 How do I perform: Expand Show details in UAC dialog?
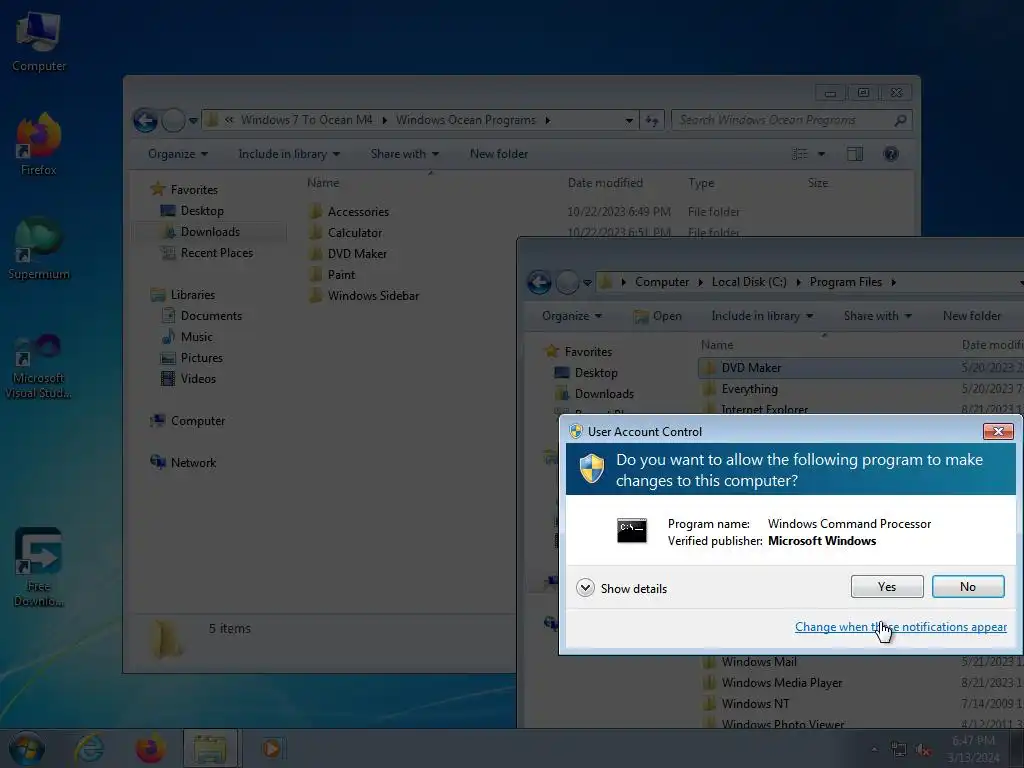coord(622,588)
